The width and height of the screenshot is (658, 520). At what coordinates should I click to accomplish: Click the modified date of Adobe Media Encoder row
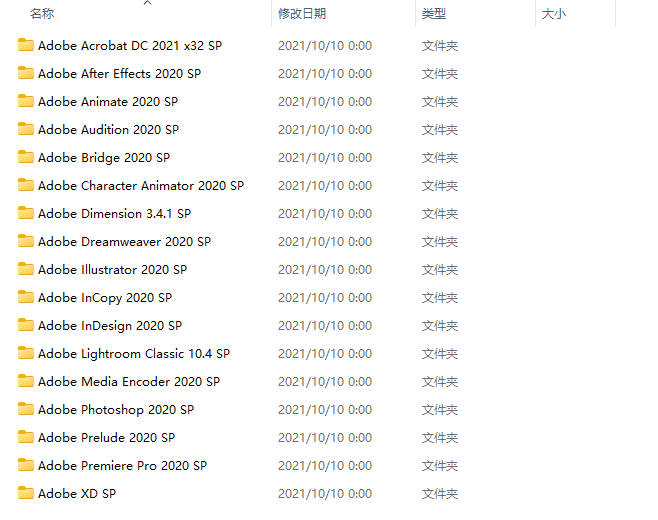pyautogui.click(x=325, y=382)
